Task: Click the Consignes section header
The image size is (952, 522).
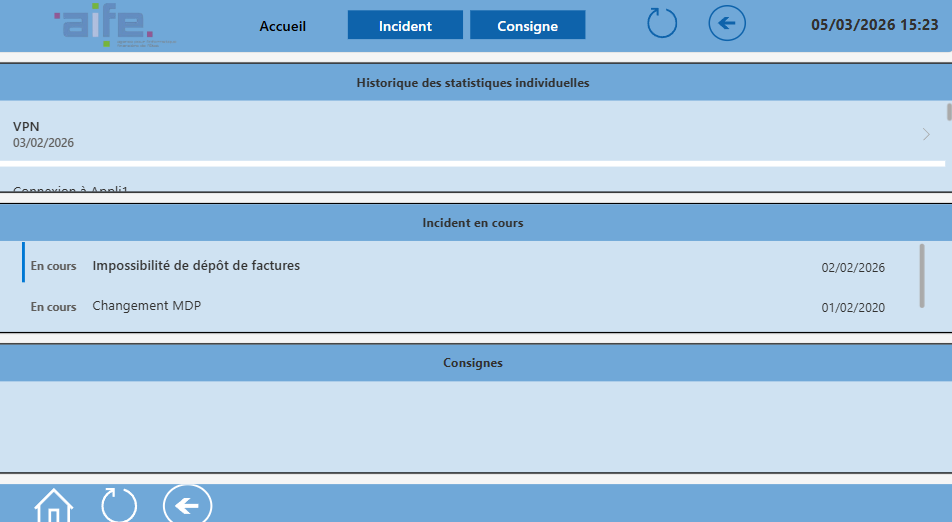Action: click(x=472, y=363)
